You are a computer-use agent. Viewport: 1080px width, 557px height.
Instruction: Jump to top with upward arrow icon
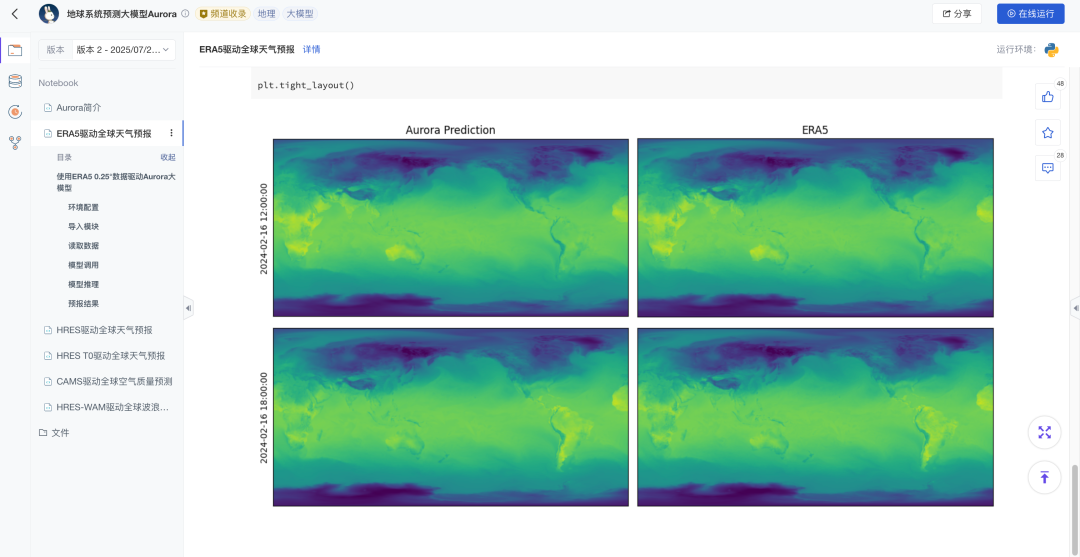1044,477
